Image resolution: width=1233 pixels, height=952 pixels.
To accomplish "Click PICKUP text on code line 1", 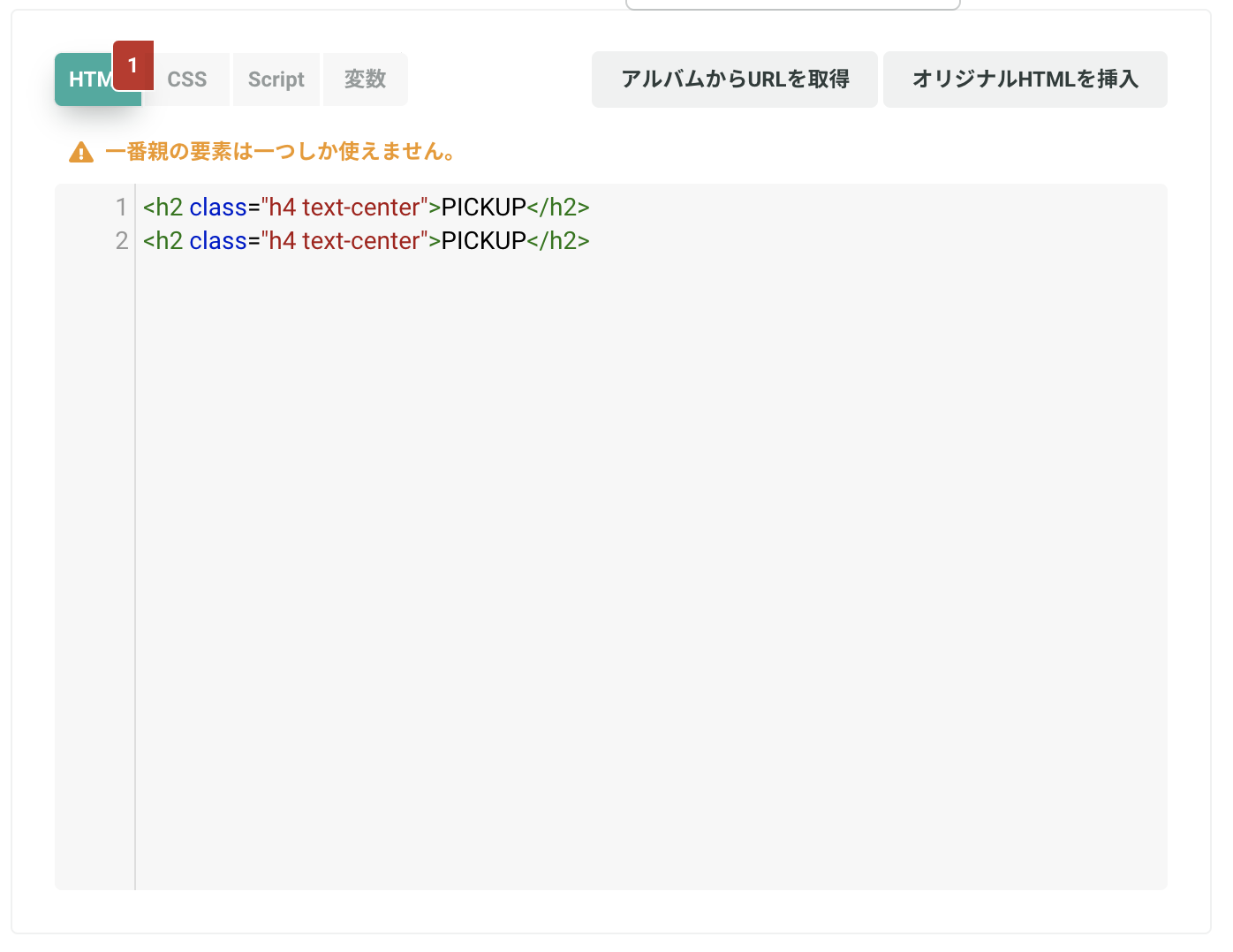I will [x=484, y=208].
